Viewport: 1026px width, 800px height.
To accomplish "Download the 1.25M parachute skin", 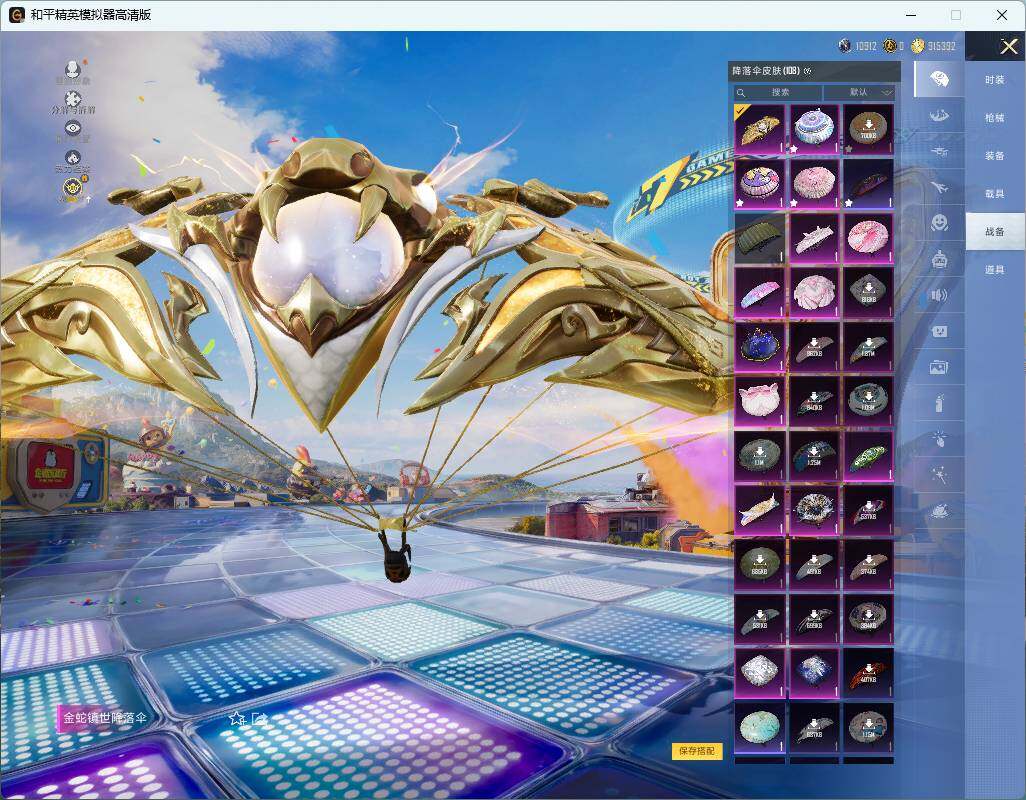I will click(814, 455).
